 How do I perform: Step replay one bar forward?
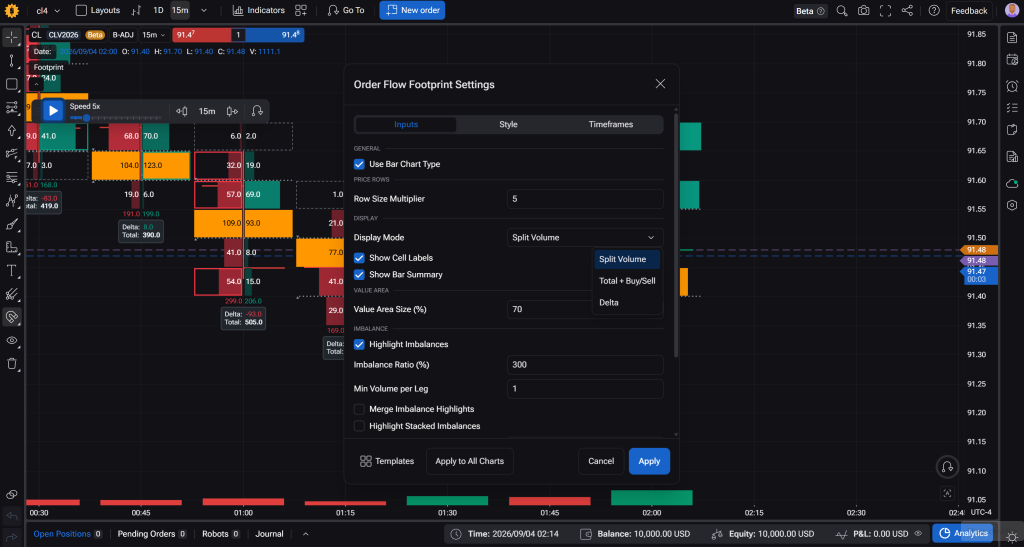(x=232, y=111)
